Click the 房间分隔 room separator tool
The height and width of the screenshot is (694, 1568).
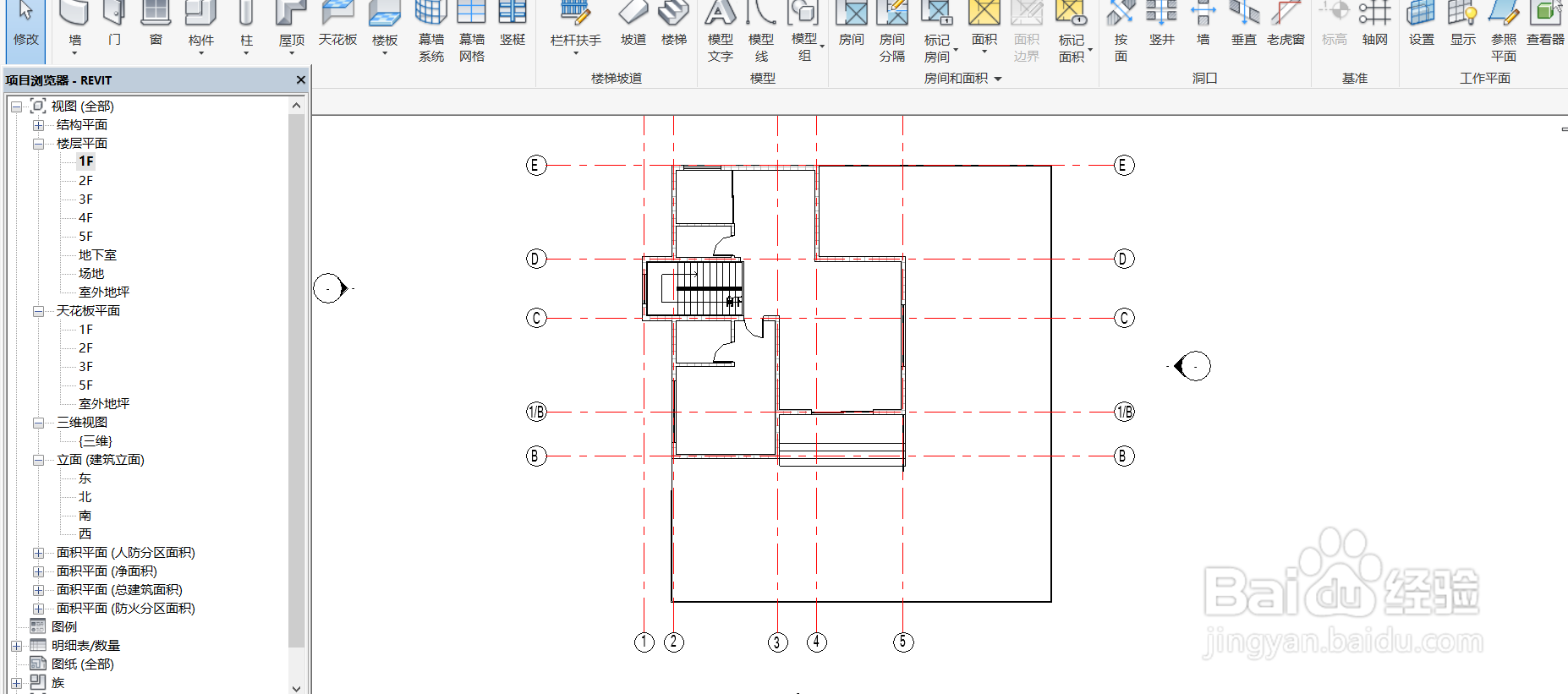(892, 32)
